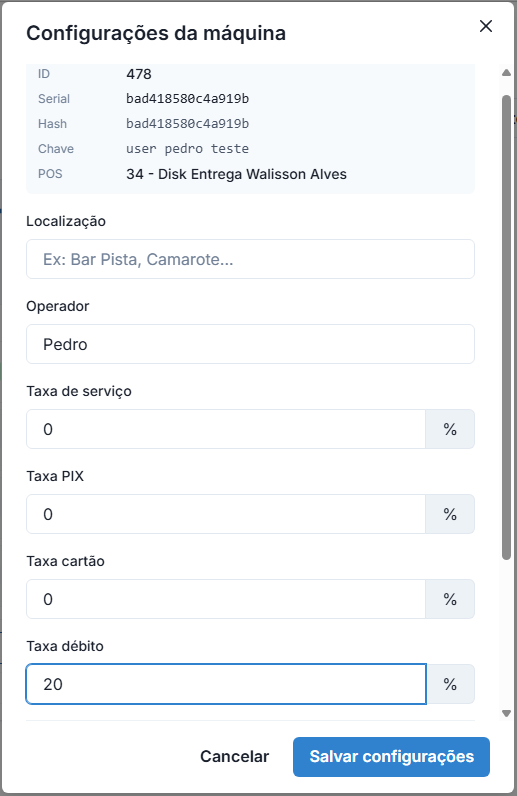Click percent symbol beside Taxa débito
This screenshot has height=796, width=517.
point(450,684)
